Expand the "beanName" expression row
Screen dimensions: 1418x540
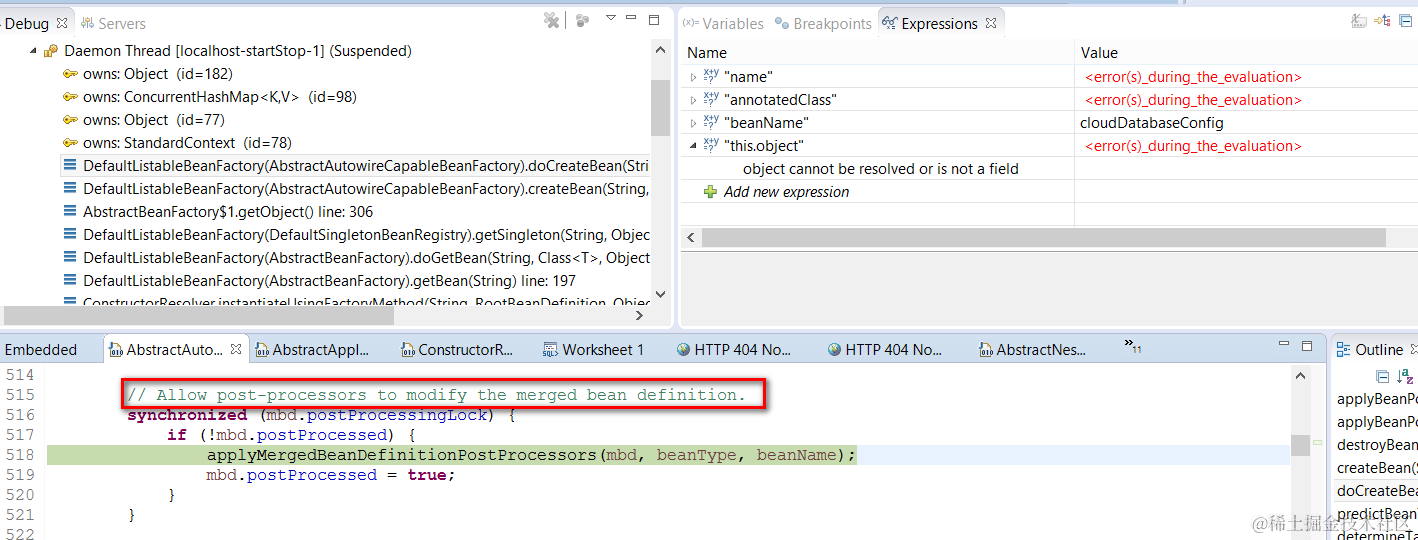click(x=692, y=123)
